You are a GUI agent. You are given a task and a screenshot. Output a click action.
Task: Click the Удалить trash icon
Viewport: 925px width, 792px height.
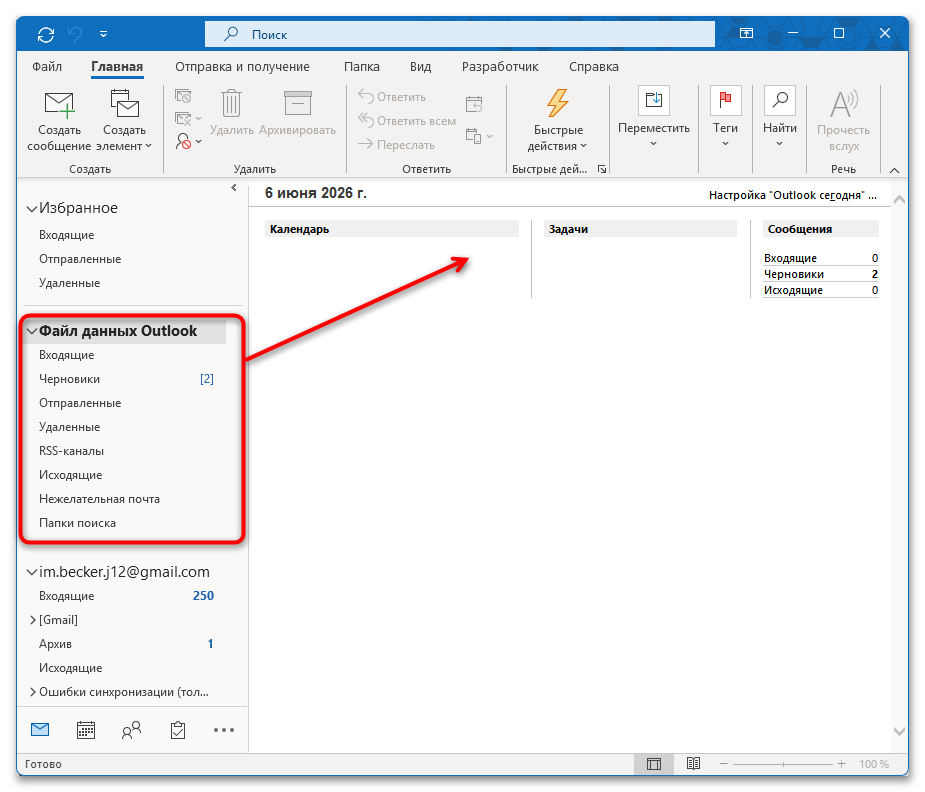(x=231, y=103)
